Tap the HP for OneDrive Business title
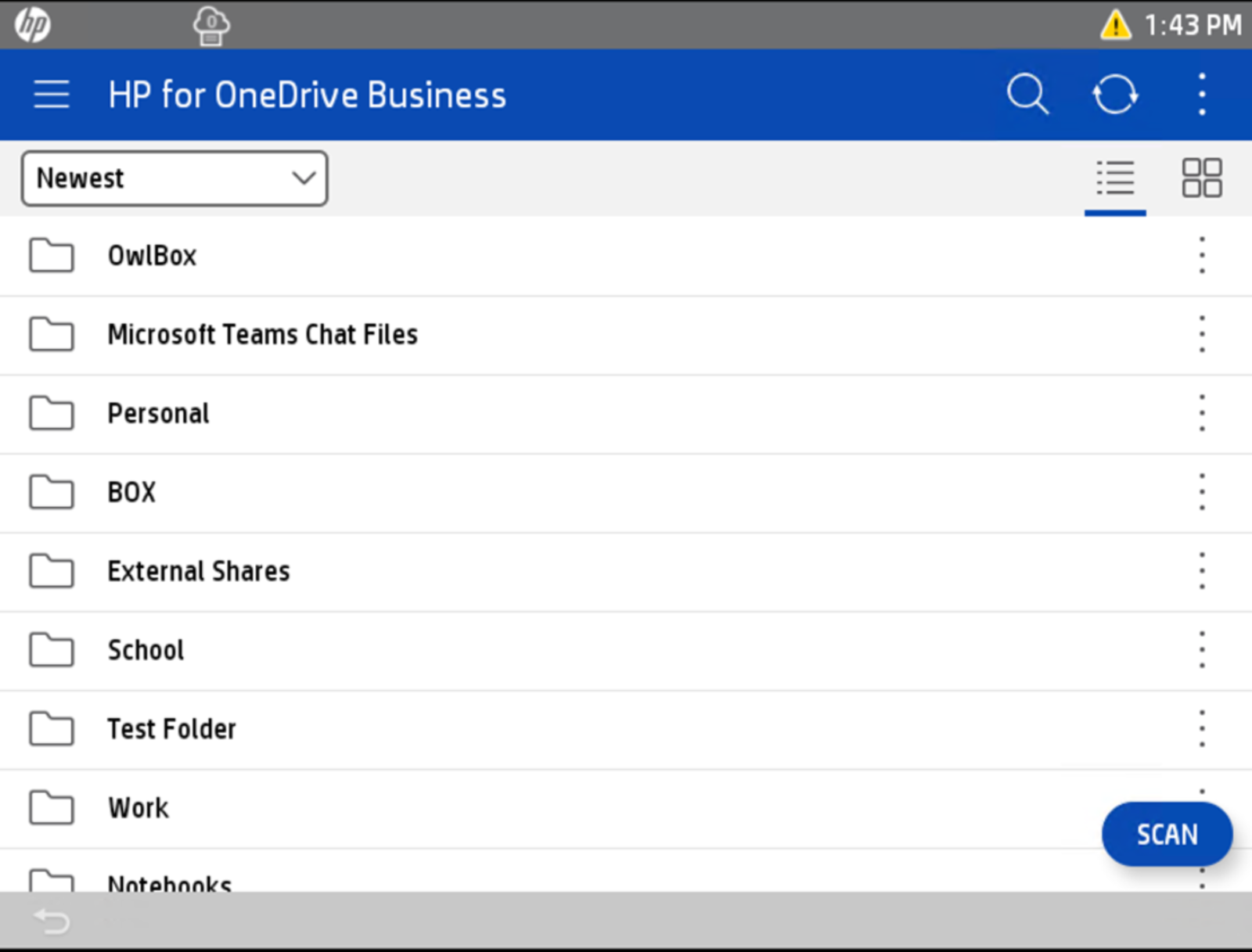 click(x=308, y=95)
